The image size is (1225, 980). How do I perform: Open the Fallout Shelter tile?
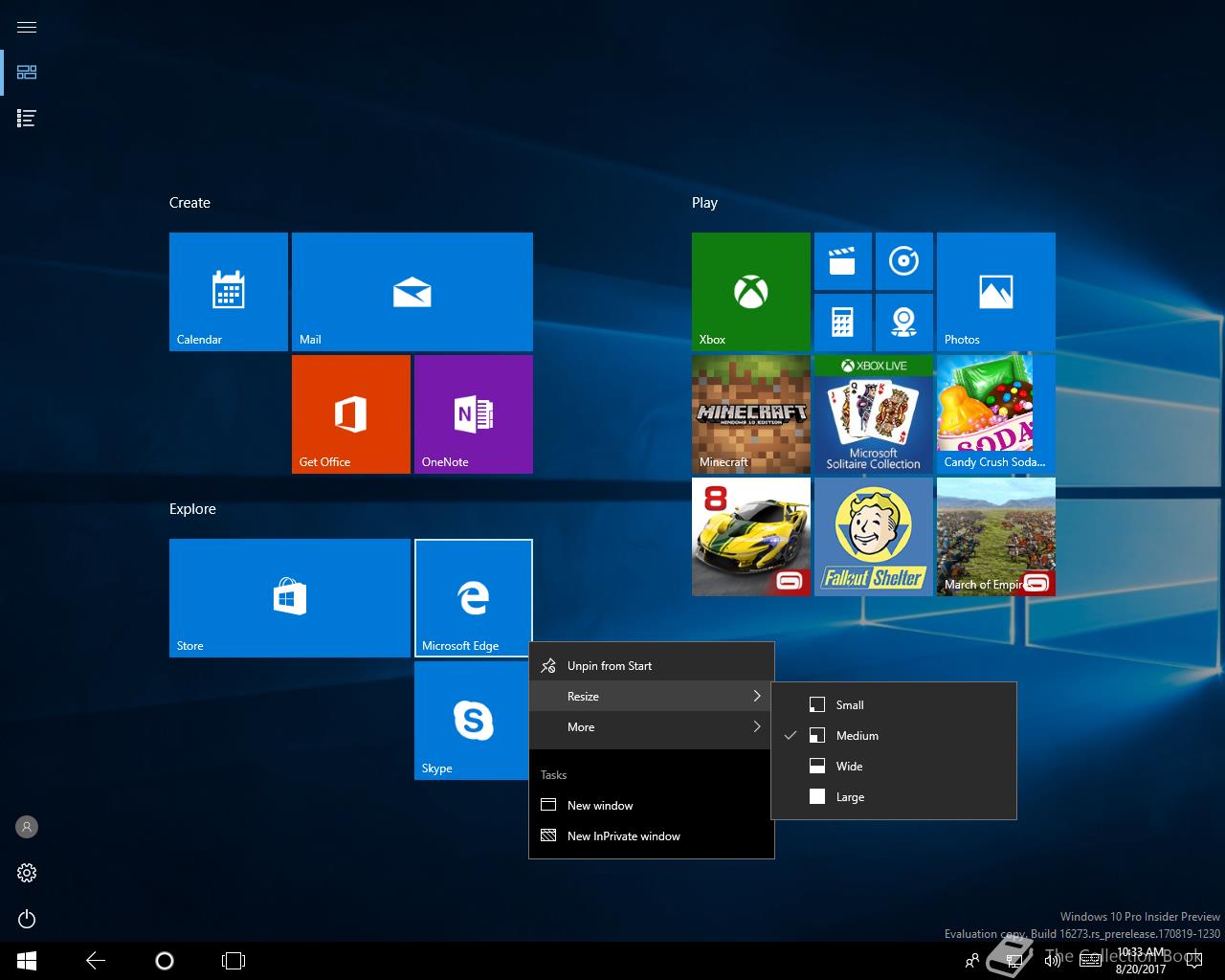click(x=873, y=536)
